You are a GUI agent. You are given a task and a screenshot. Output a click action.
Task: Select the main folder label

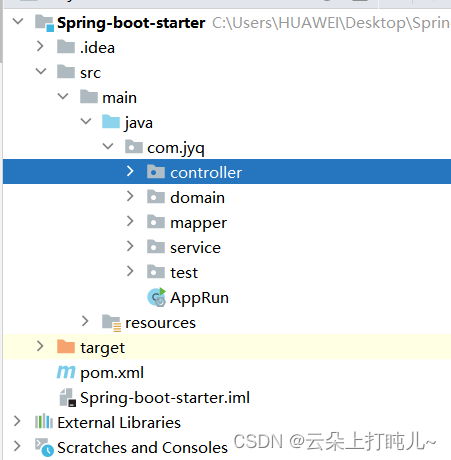click(x=119, y=98)
